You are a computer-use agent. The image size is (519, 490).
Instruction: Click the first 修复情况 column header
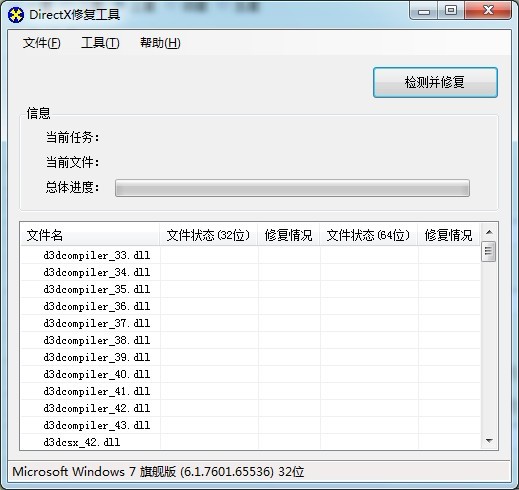pos(289,235)
